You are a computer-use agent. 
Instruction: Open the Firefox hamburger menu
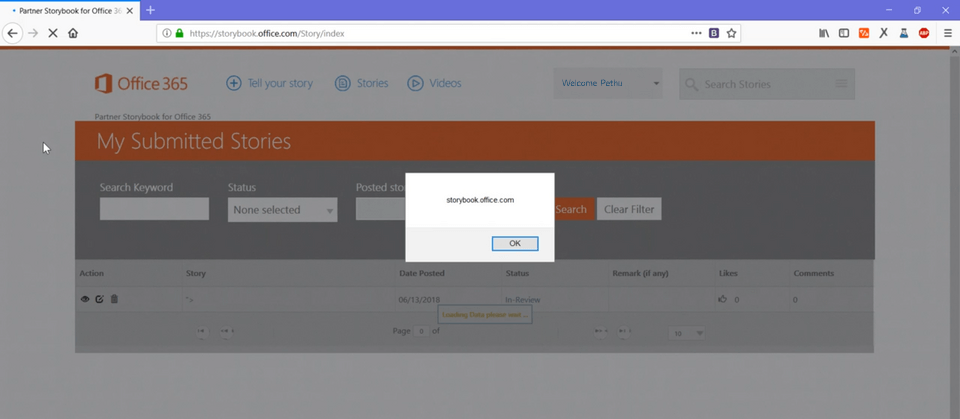[948, 33]
